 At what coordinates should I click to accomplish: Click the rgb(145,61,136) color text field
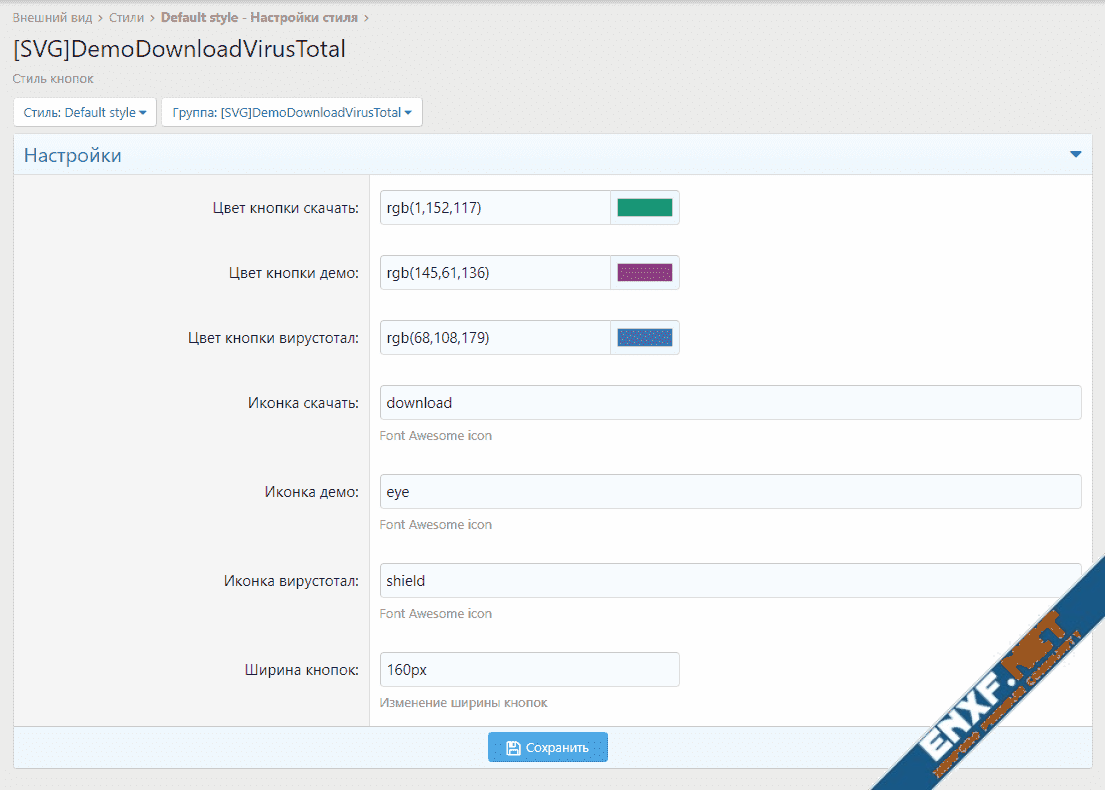click(x=495, y=273)
